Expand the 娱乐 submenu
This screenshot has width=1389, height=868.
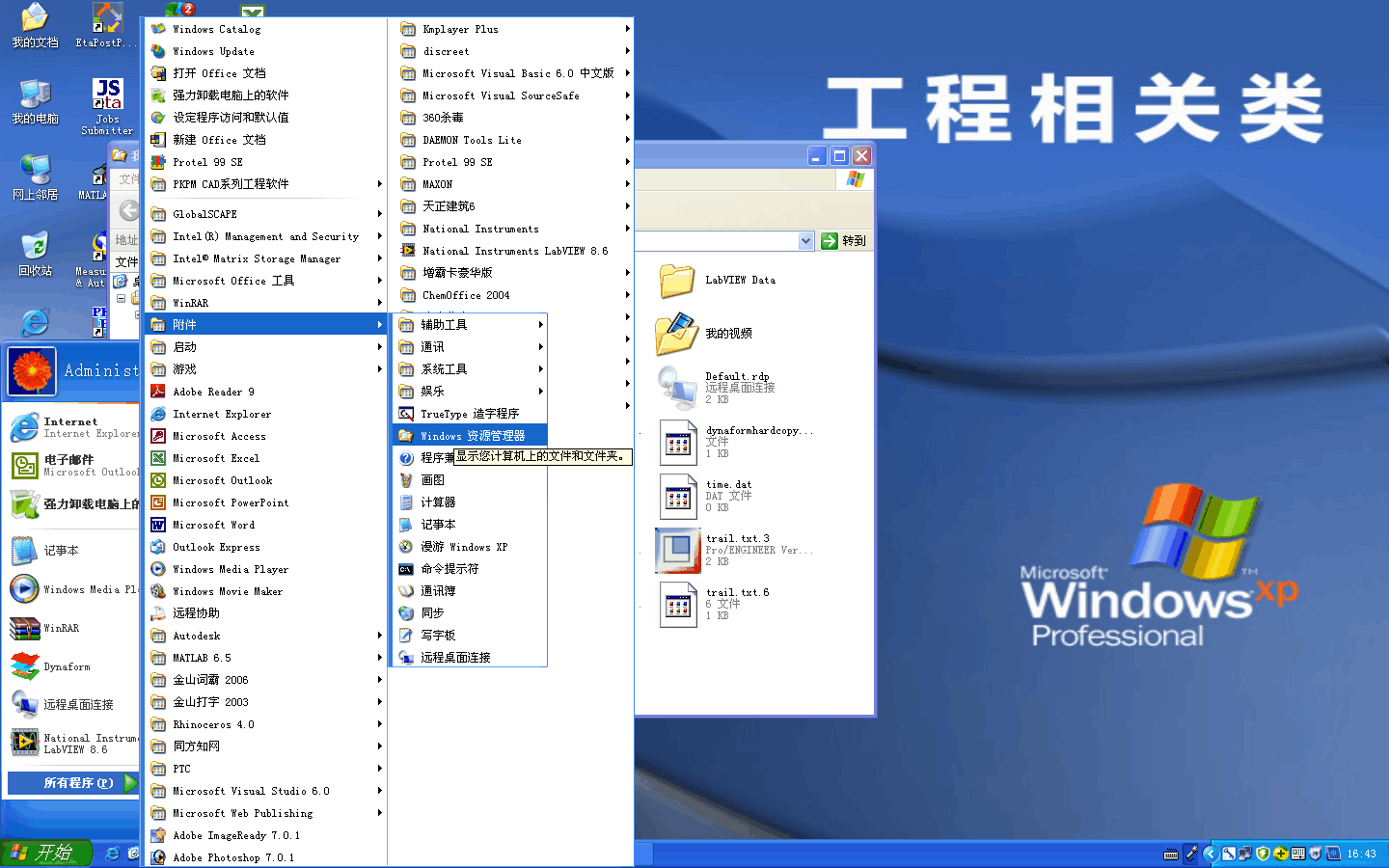(x=470, y=392)
